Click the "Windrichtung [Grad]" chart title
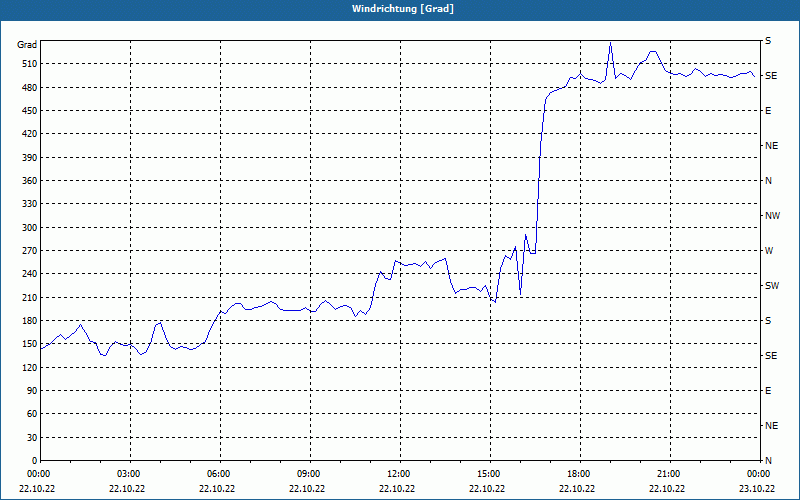Screen dimensions: 800x500 (x=403, y=9)
